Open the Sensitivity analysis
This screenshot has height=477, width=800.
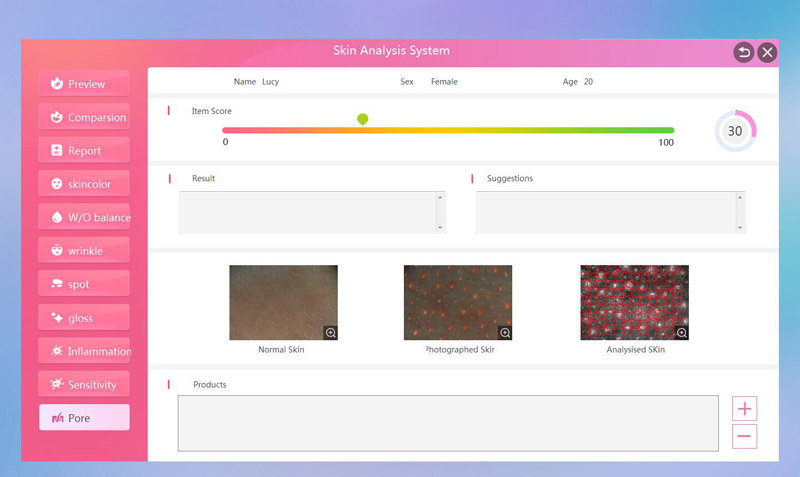point(84,384)
